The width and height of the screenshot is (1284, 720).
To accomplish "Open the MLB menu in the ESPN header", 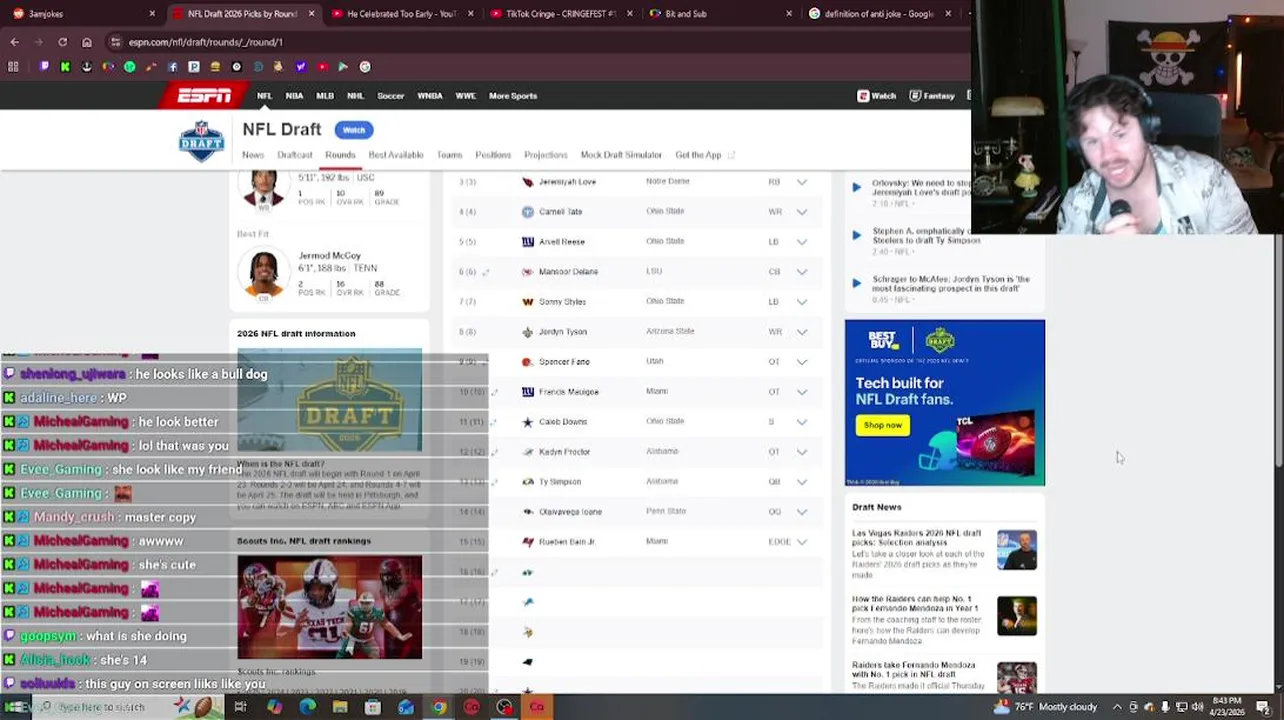I will point(325,96).
